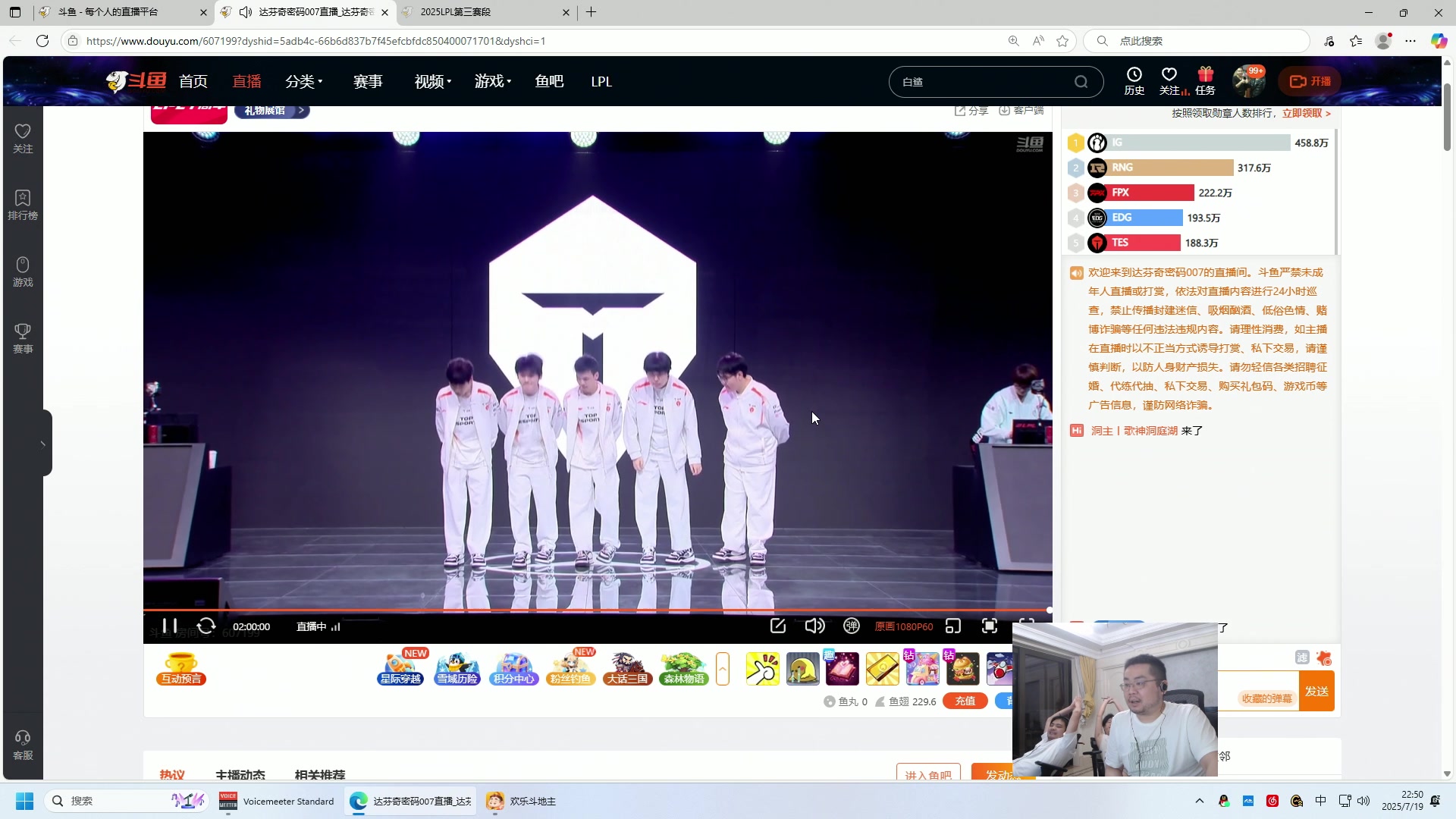This screenshot has height=819, width=1456.
Task: Toggle danmaku bullet comments display
Action: (852, 626)
